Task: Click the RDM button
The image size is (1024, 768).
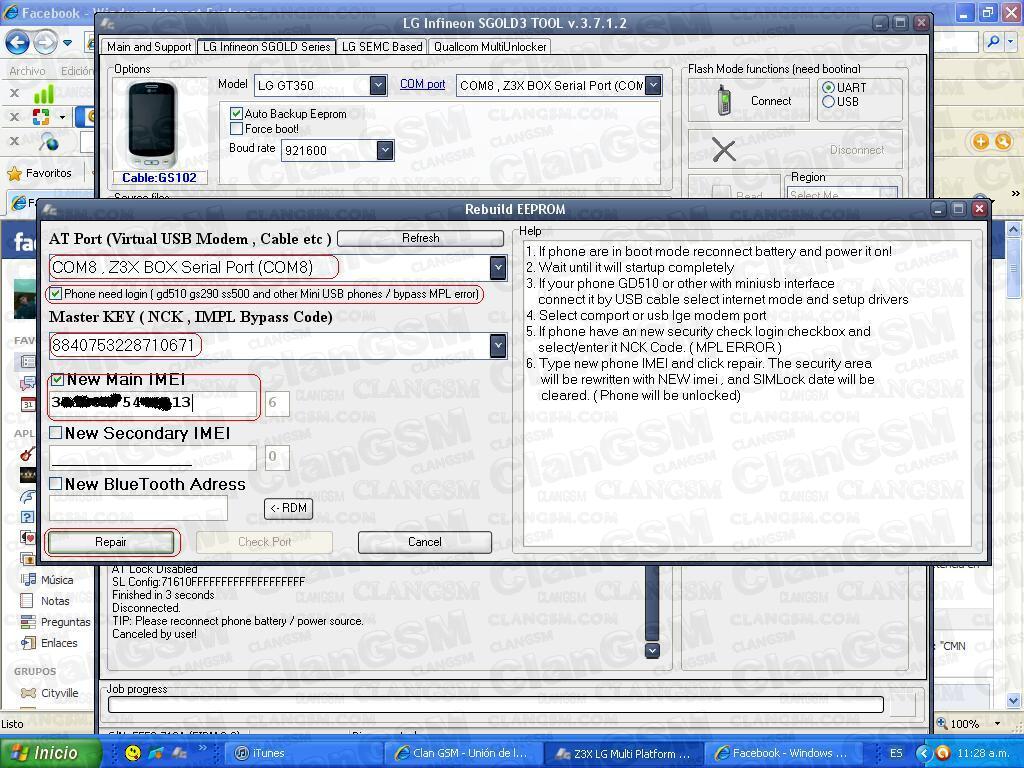Action: [x=288, y=508]
